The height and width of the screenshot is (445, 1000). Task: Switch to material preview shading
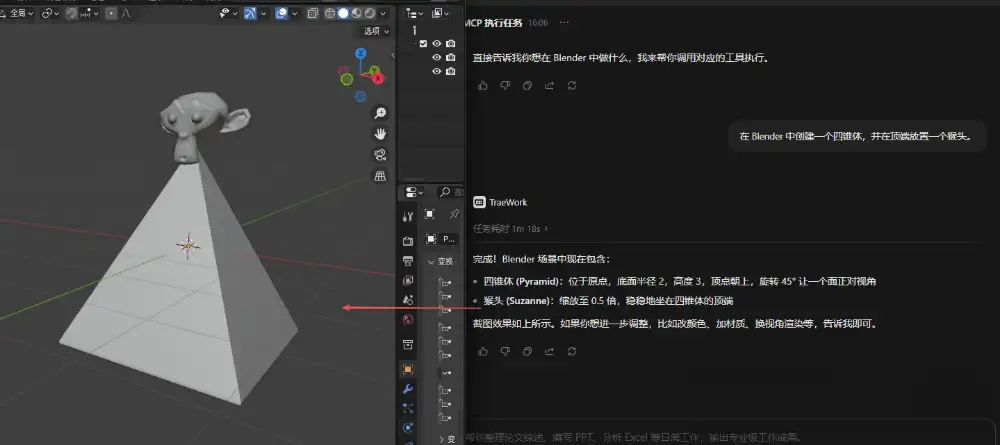pos(357,13)
